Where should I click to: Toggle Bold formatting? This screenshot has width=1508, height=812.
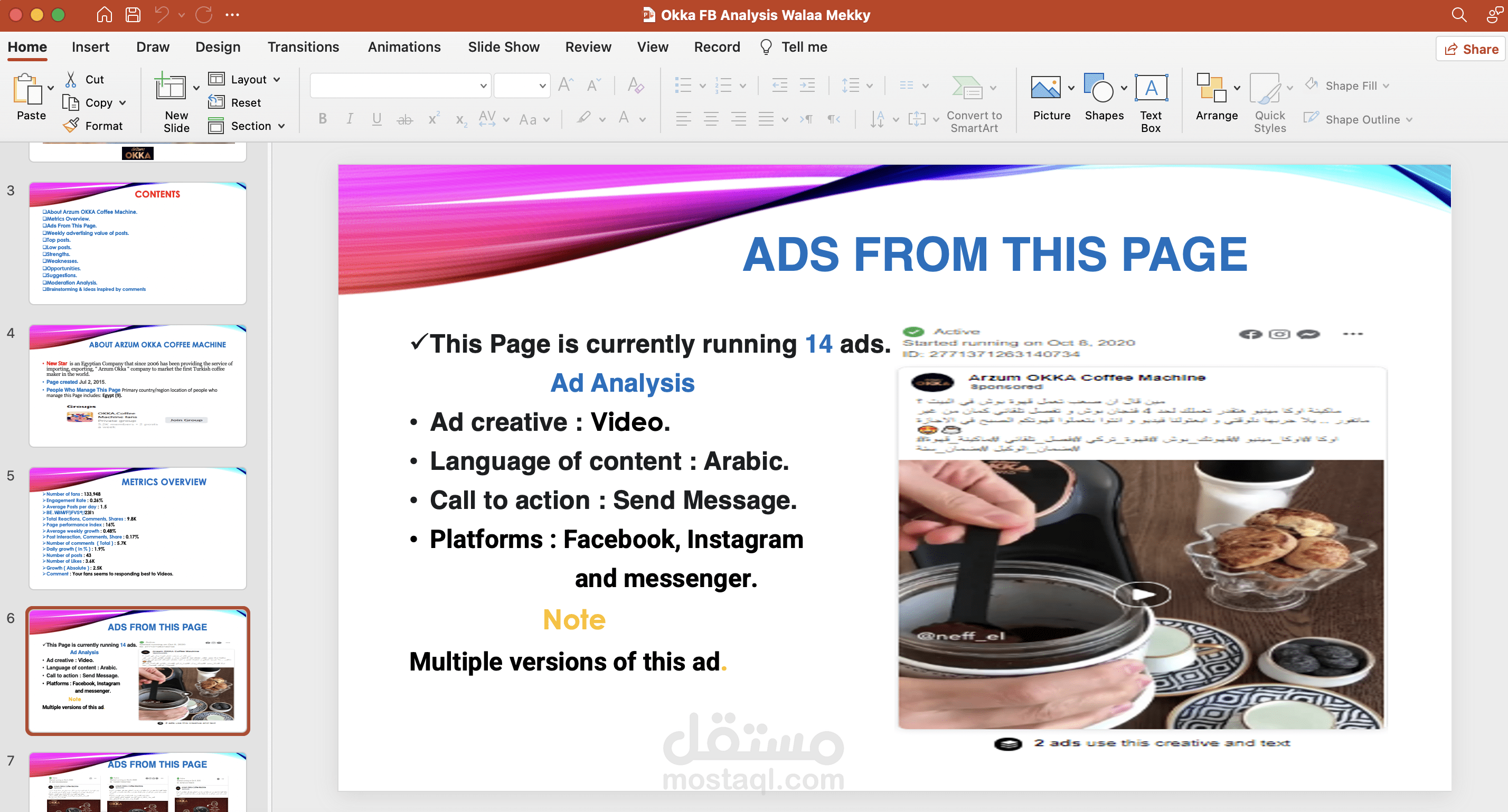tap(323, 119)
